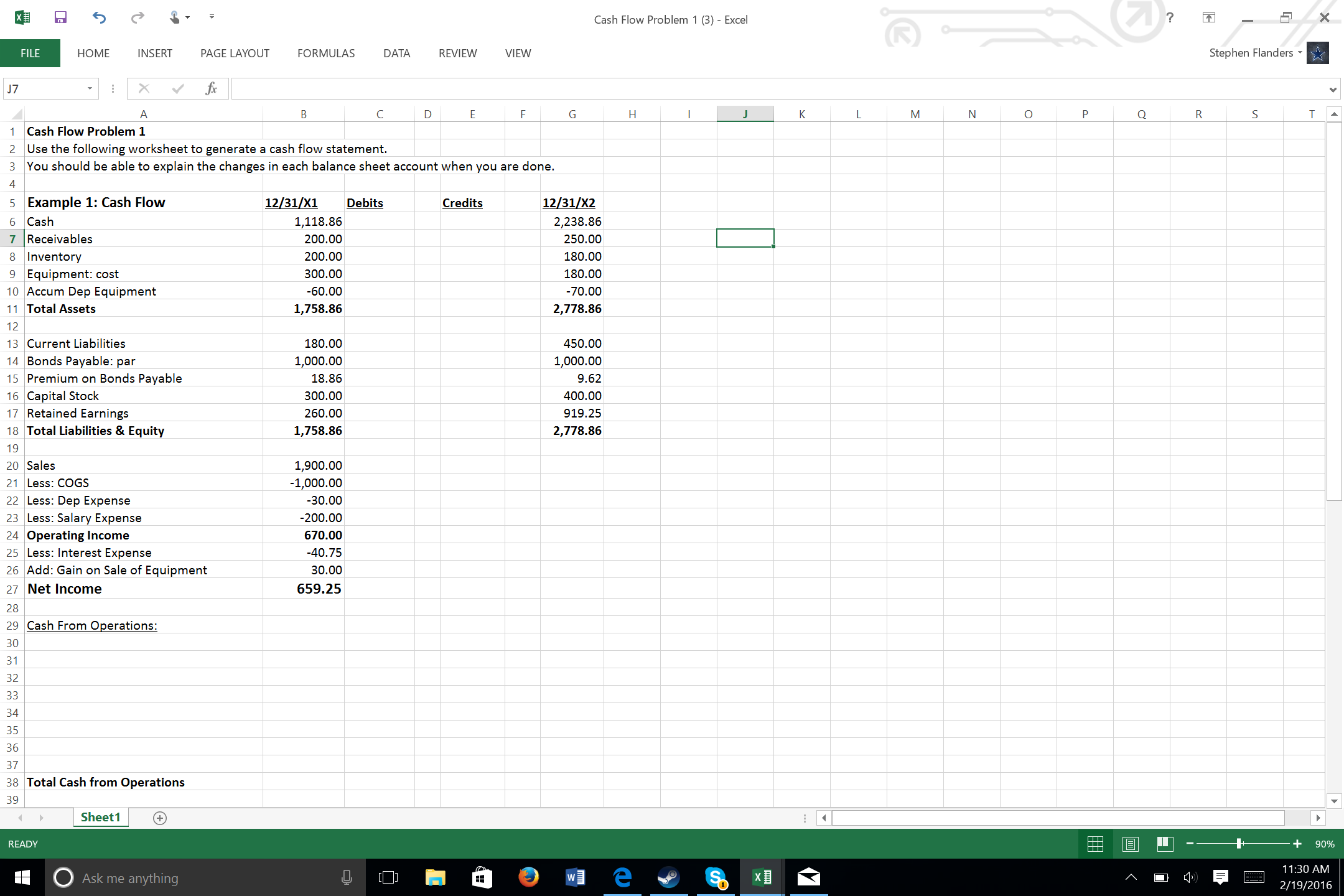1344x896 pixels.
Task: Click the New Sheet plus icon
Action: 160,818
